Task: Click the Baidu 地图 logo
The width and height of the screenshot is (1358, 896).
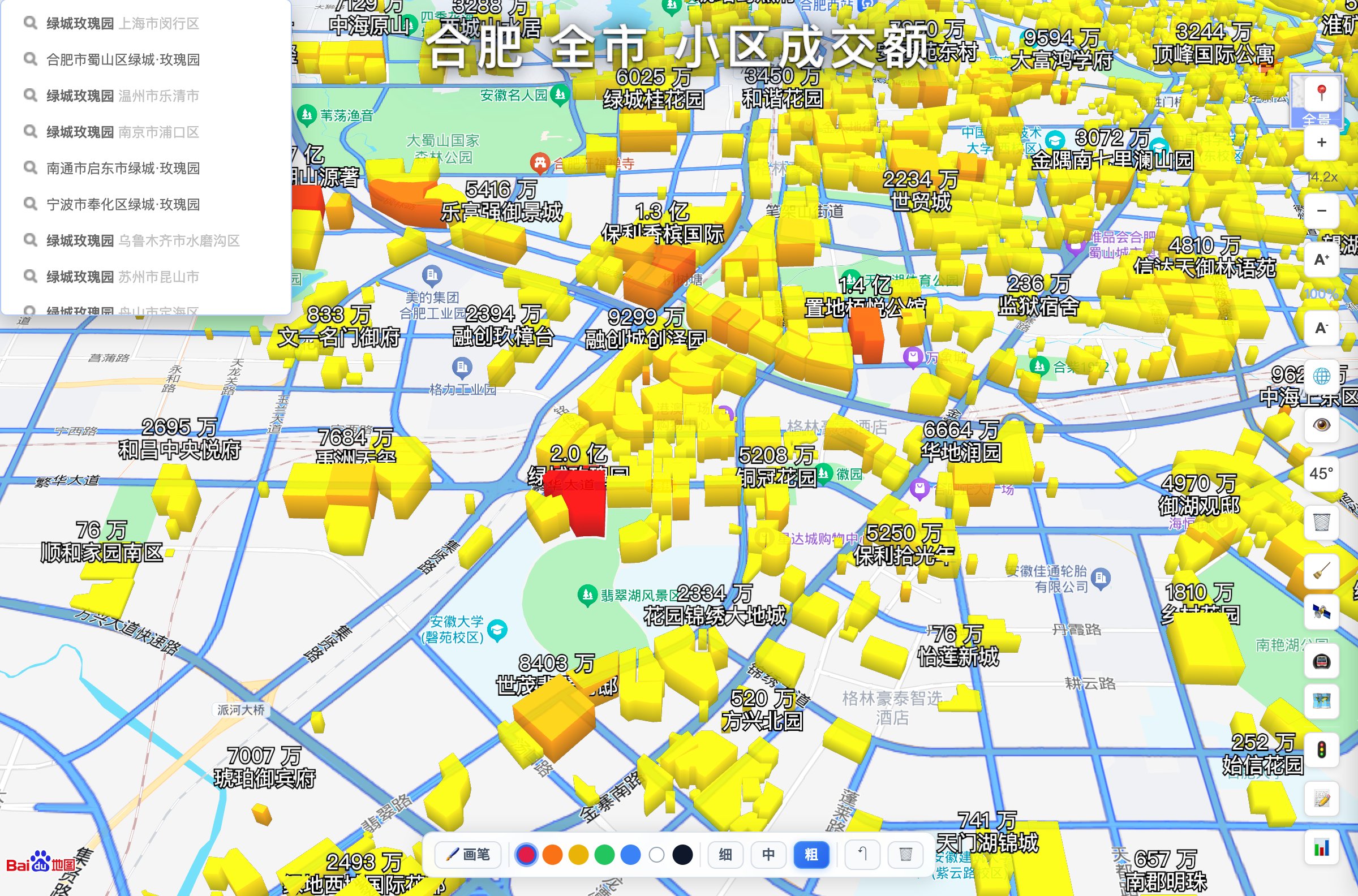Action: (41, 863)
